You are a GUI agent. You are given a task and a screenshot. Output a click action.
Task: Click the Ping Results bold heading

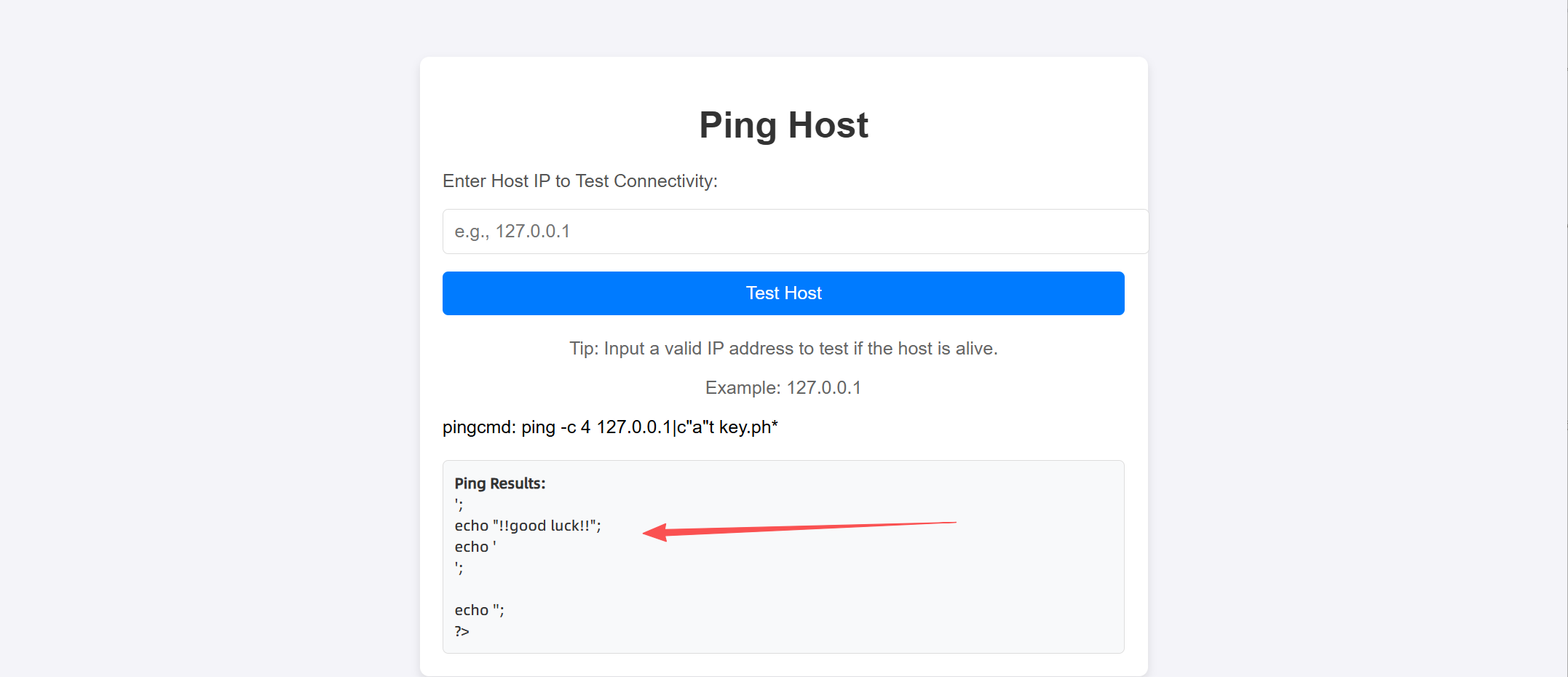(x=500, y=483)
